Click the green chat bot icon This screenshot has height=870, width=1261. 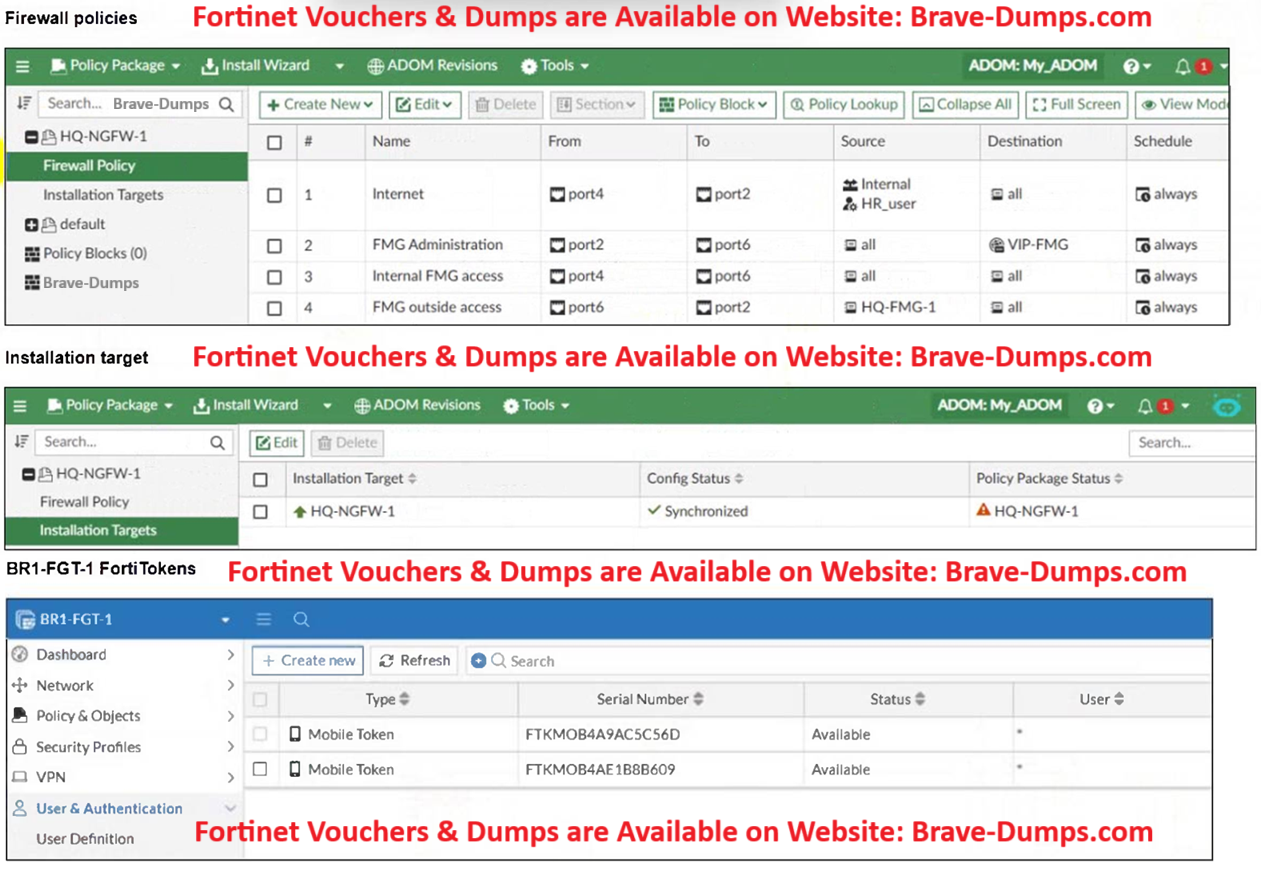[x=1227, y=406]
